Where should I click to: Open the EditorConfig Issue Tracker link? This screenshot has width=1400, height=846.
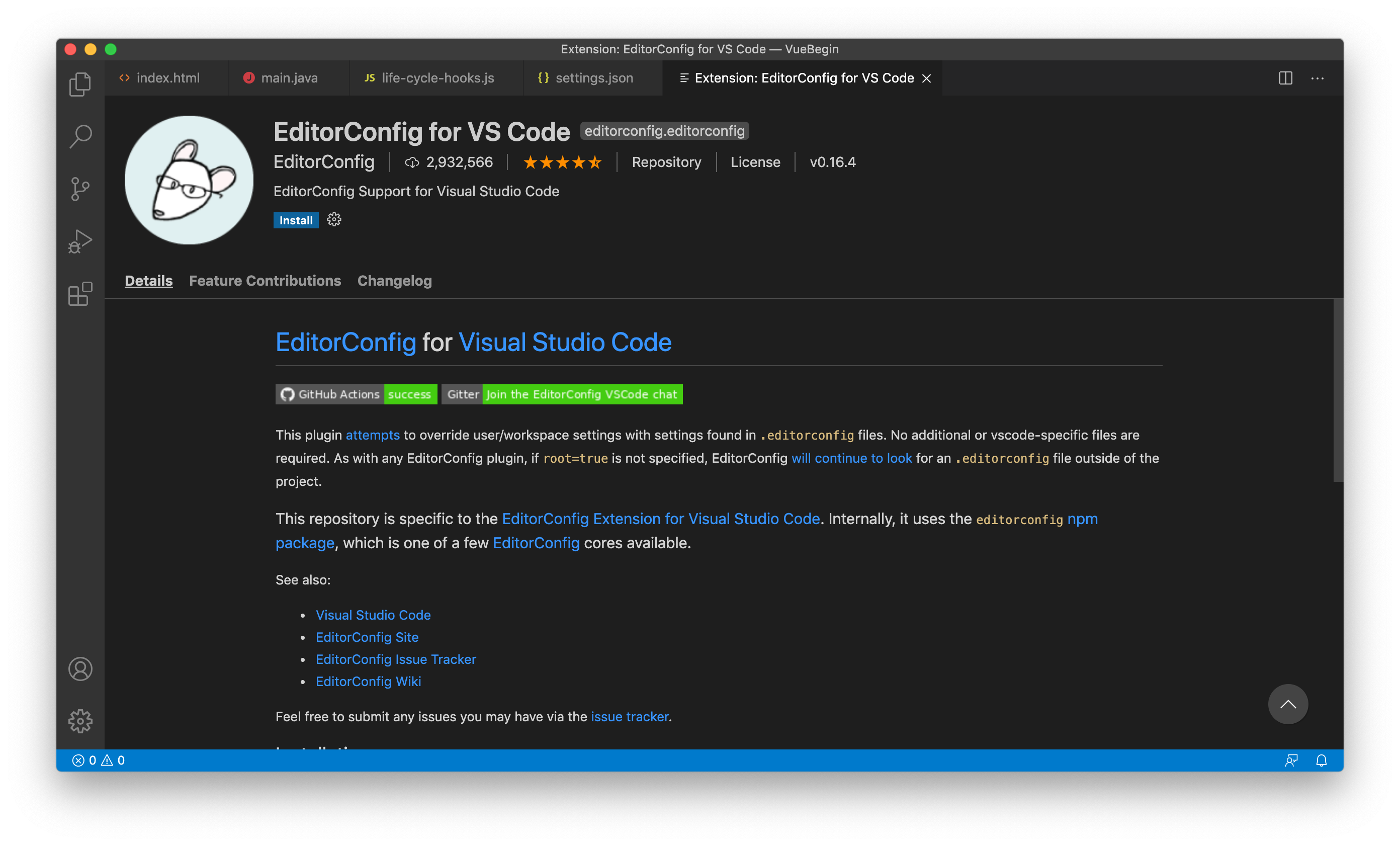coord(395,659)
